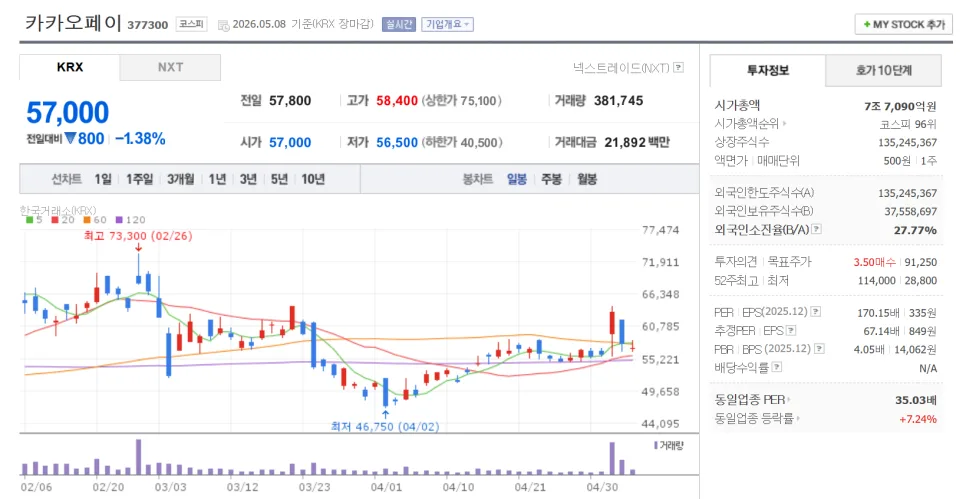Click the 저가 value 56,500
This screenshot has height=499, width=966.
(397, 142)
